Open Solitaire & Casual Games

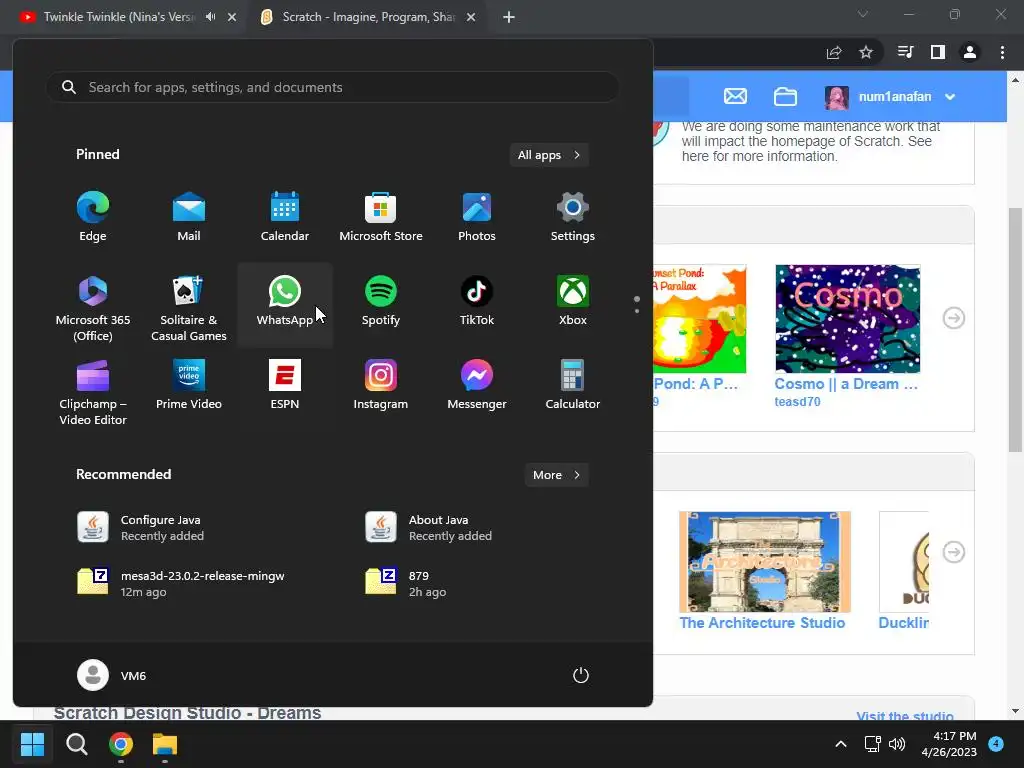pyautogui.click(x=189, y=308)
